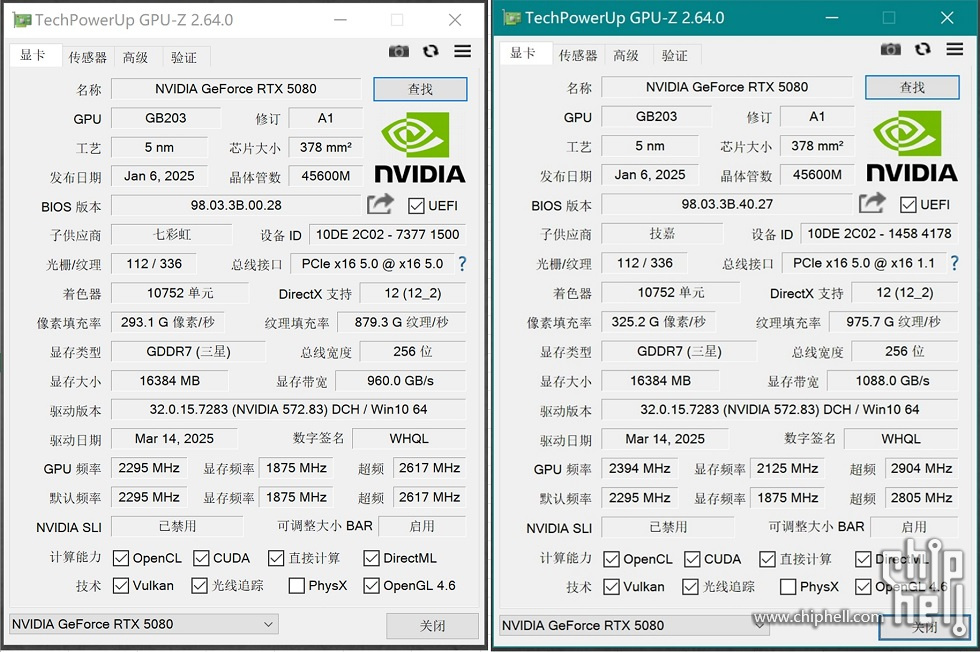The height and width of the screenshot is (652, 980).
Task: Toggle OpenGL 4.6 checkbox in left window
Action: (x=371, y=586)
